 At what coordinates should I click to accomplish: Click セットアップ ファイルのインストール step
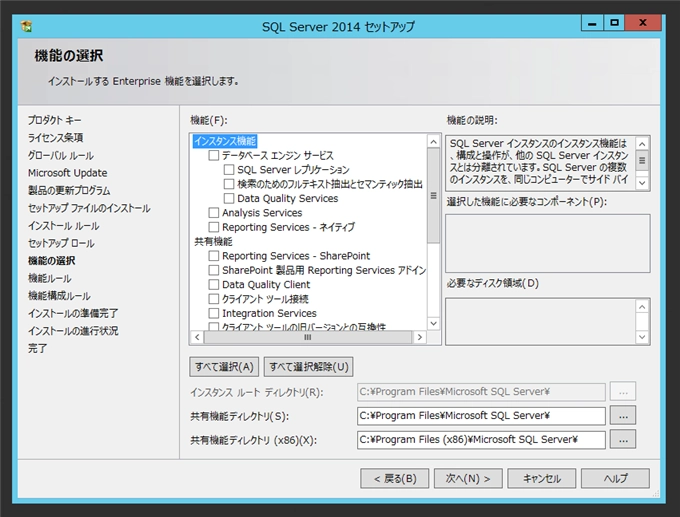(89, 208)
